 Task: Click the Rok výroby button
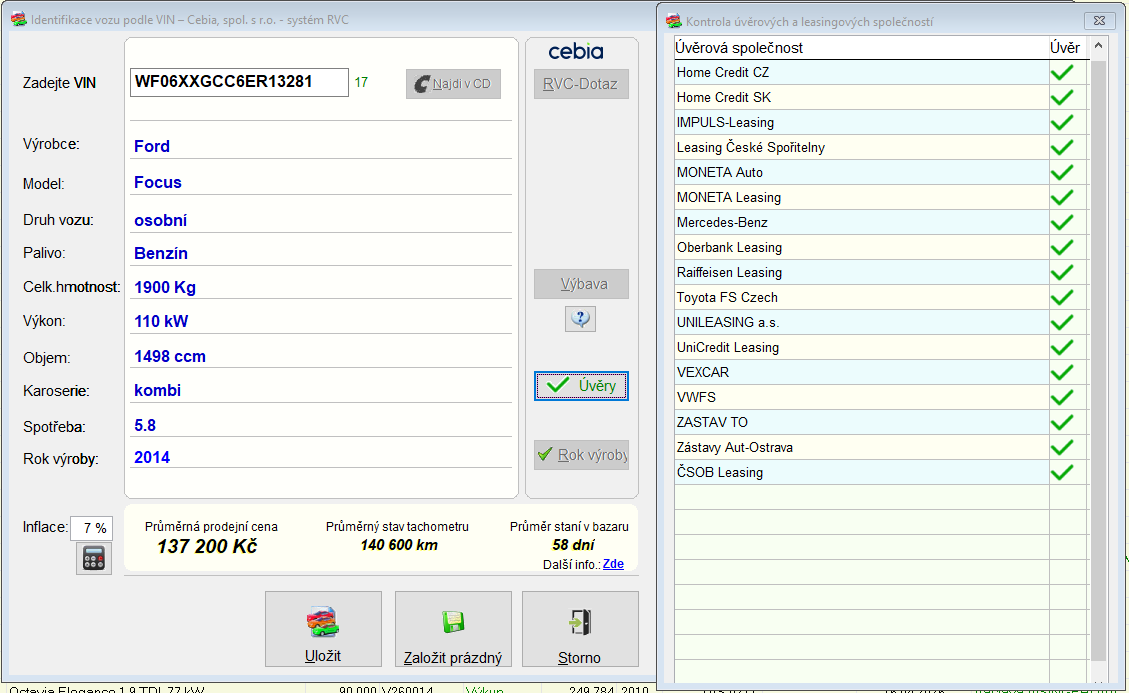click(x=581, y=455)
